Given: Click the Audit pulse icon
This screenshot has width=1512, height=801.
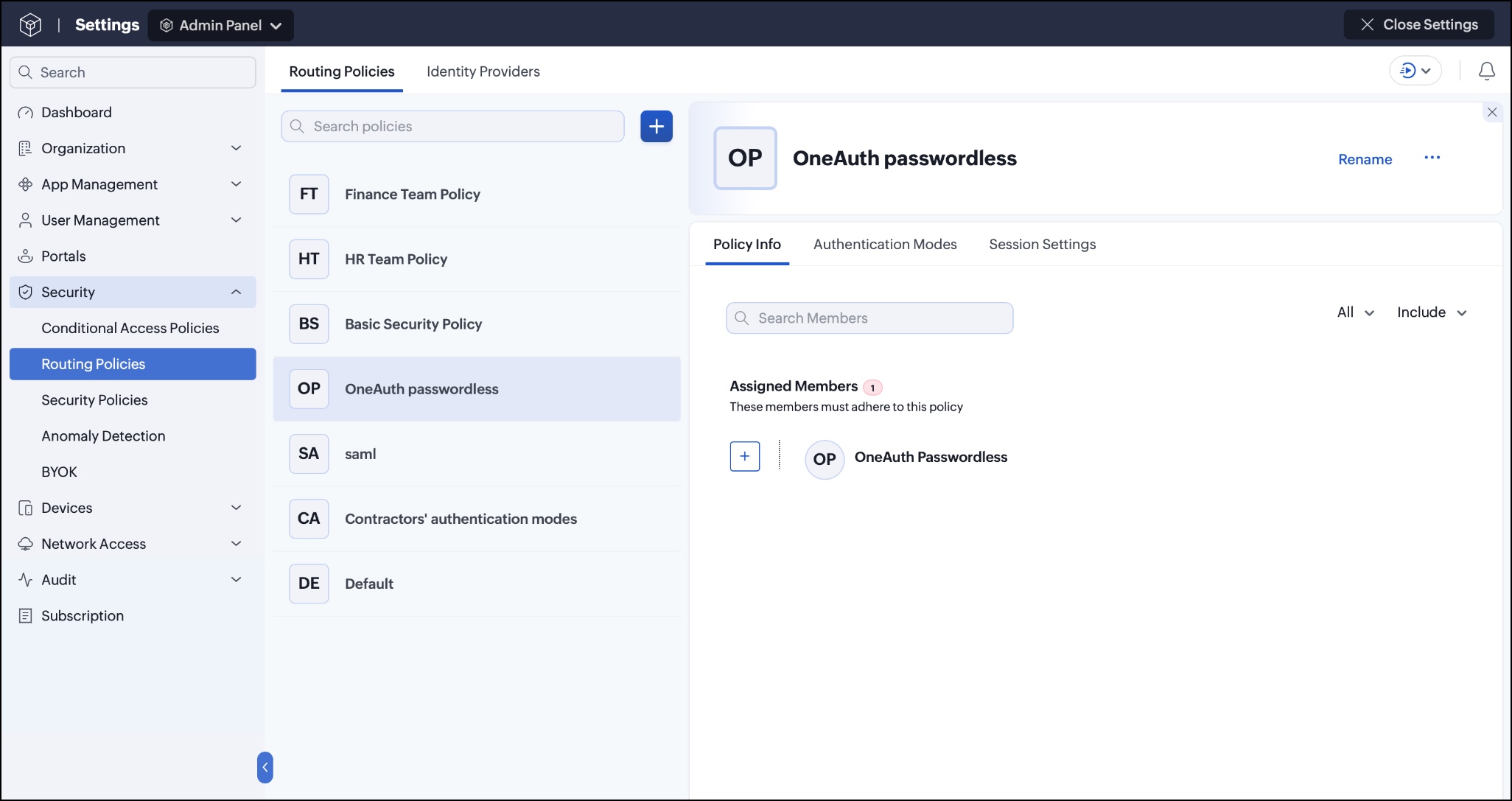Looking at the screenshot, I should pyautogui.click(x=25, y=580).
